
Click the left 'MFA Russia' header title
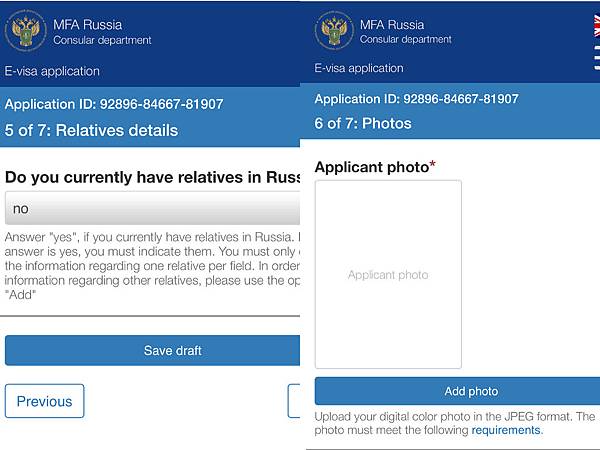click(87, 25)
